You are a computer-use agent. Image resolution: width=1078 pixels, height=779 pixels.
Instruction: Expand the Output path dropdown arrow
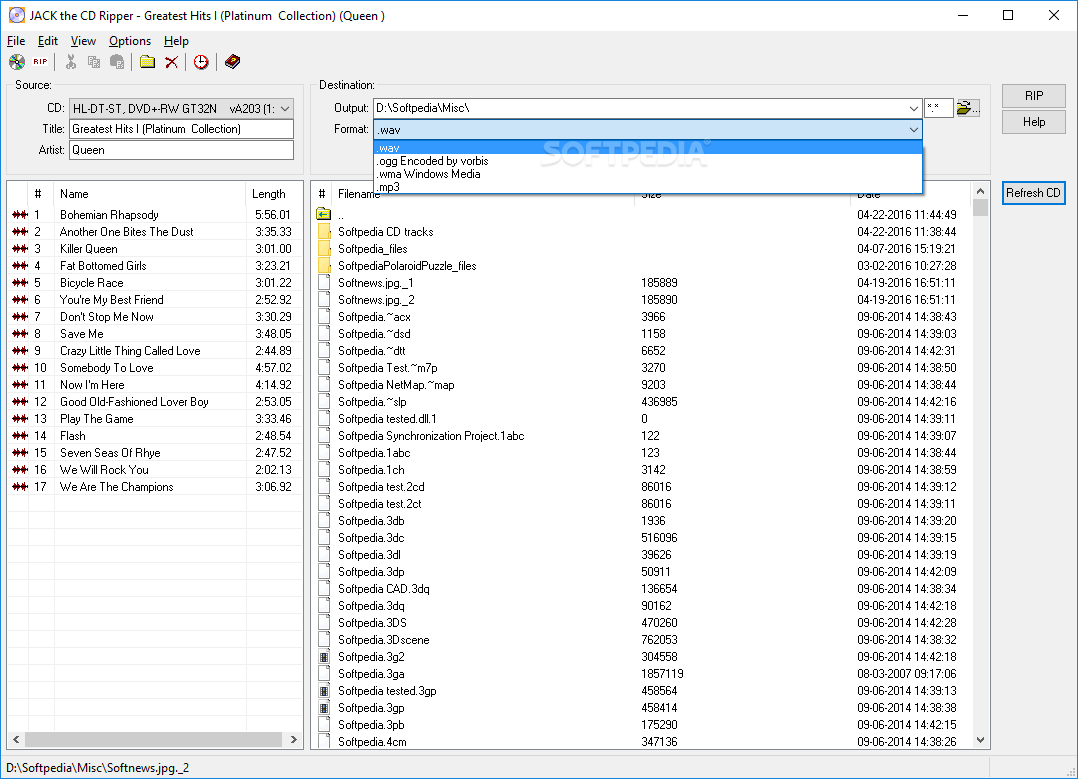pyautogui.click(x=913, y=108)
